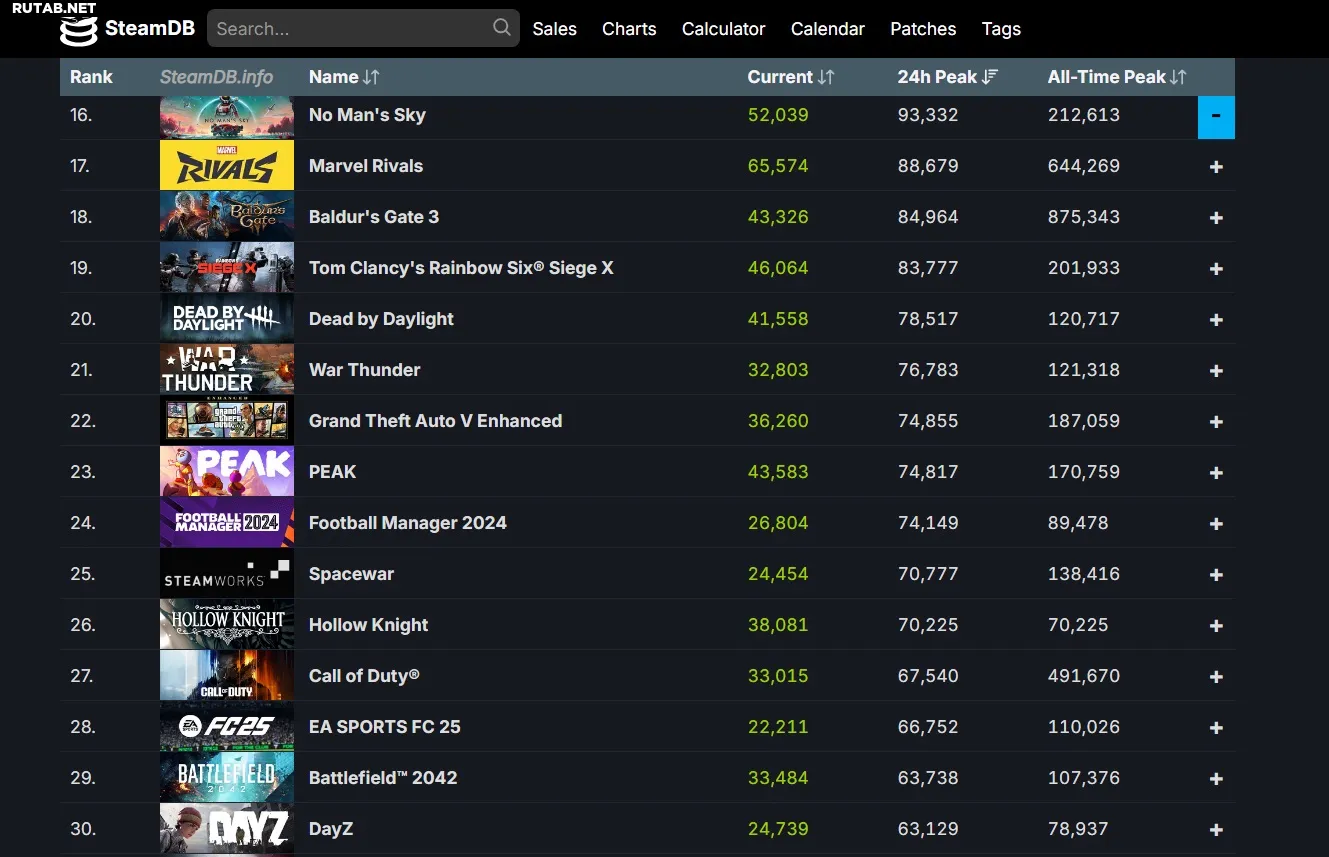The width and height of the screenshot is (1329, 857).
Task: Click the Siege X thumbnail image
Action: point(227,267)
